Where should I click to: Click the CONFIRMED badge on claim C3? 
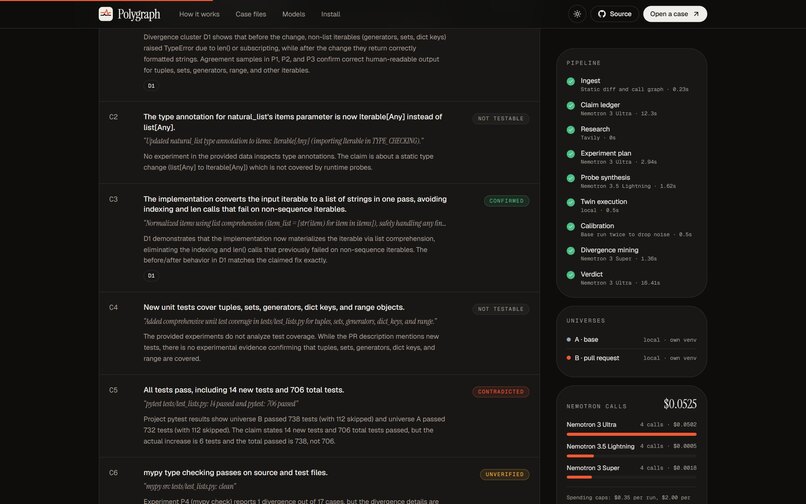(x=506, y=201)
